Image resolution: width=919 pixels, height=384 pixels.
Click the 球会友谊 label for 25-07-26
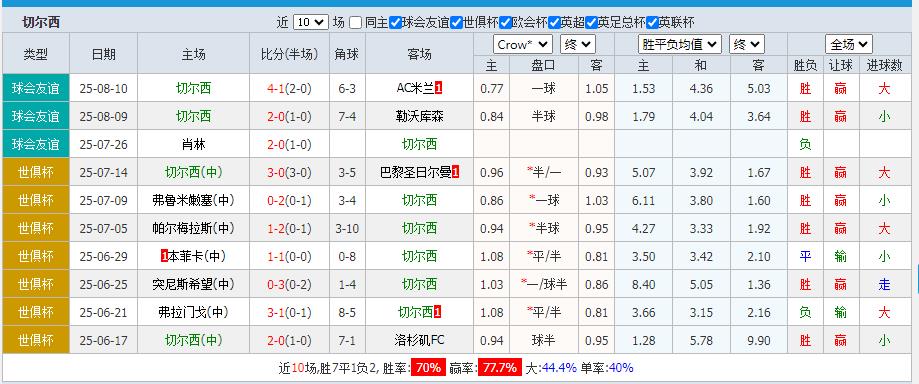point(36,144)
